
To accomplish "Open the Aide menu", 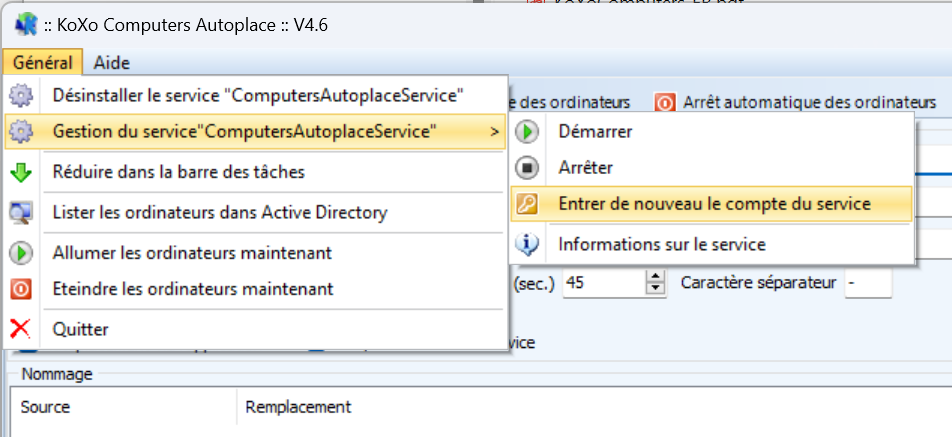I will click(112, 62).
